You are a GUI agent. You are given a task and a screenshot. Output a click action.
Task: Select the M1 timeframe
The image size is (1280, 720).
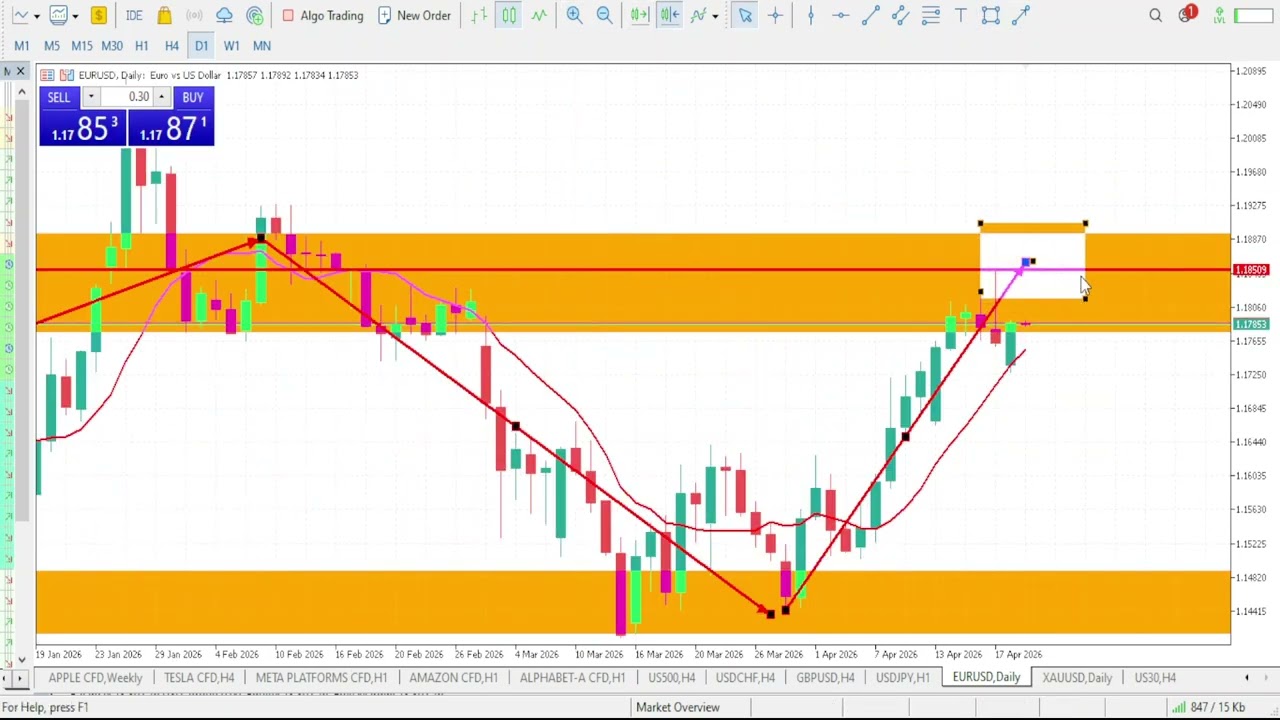[x=21, y=45]
